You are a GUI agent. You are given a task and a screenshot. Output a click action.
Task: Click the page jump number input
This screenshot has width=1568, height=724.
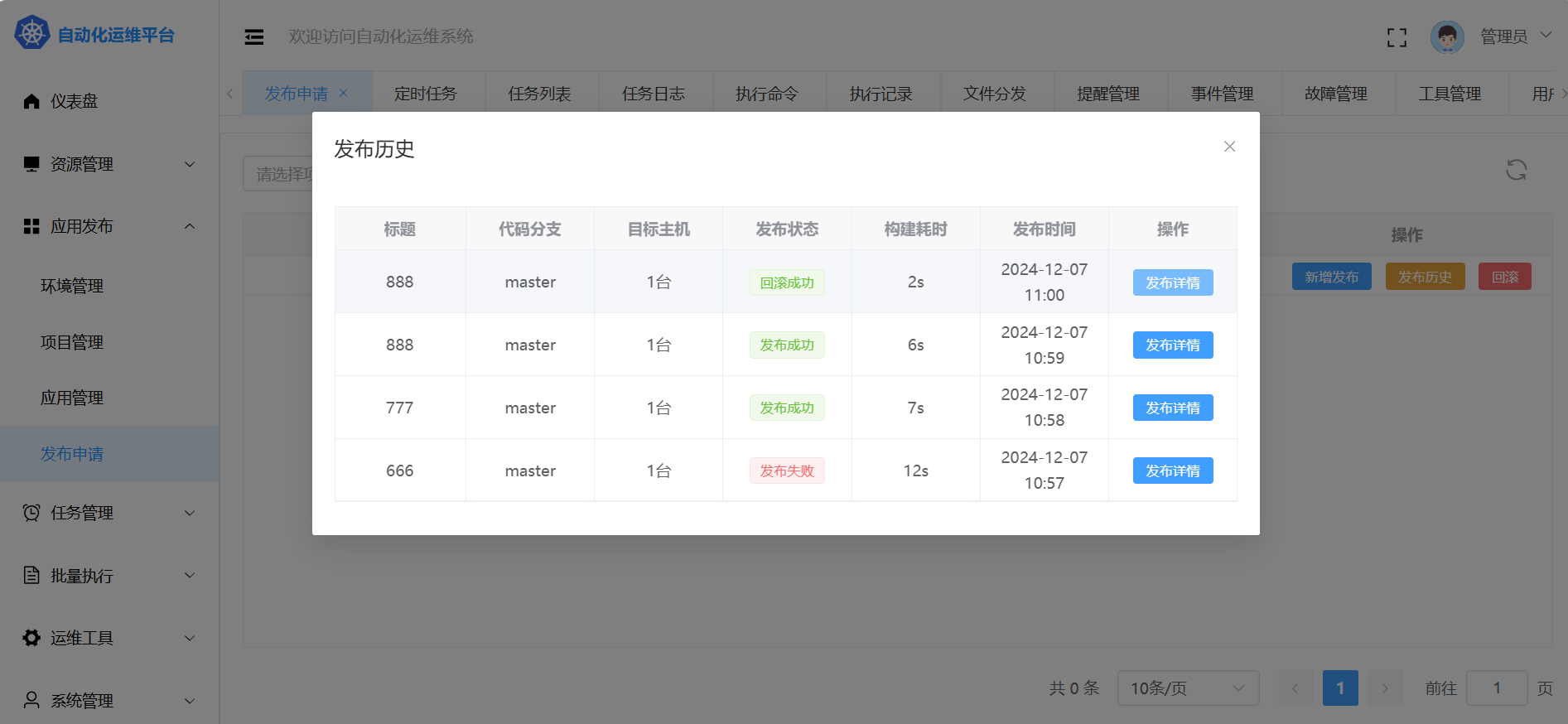tap(1496, 688)
